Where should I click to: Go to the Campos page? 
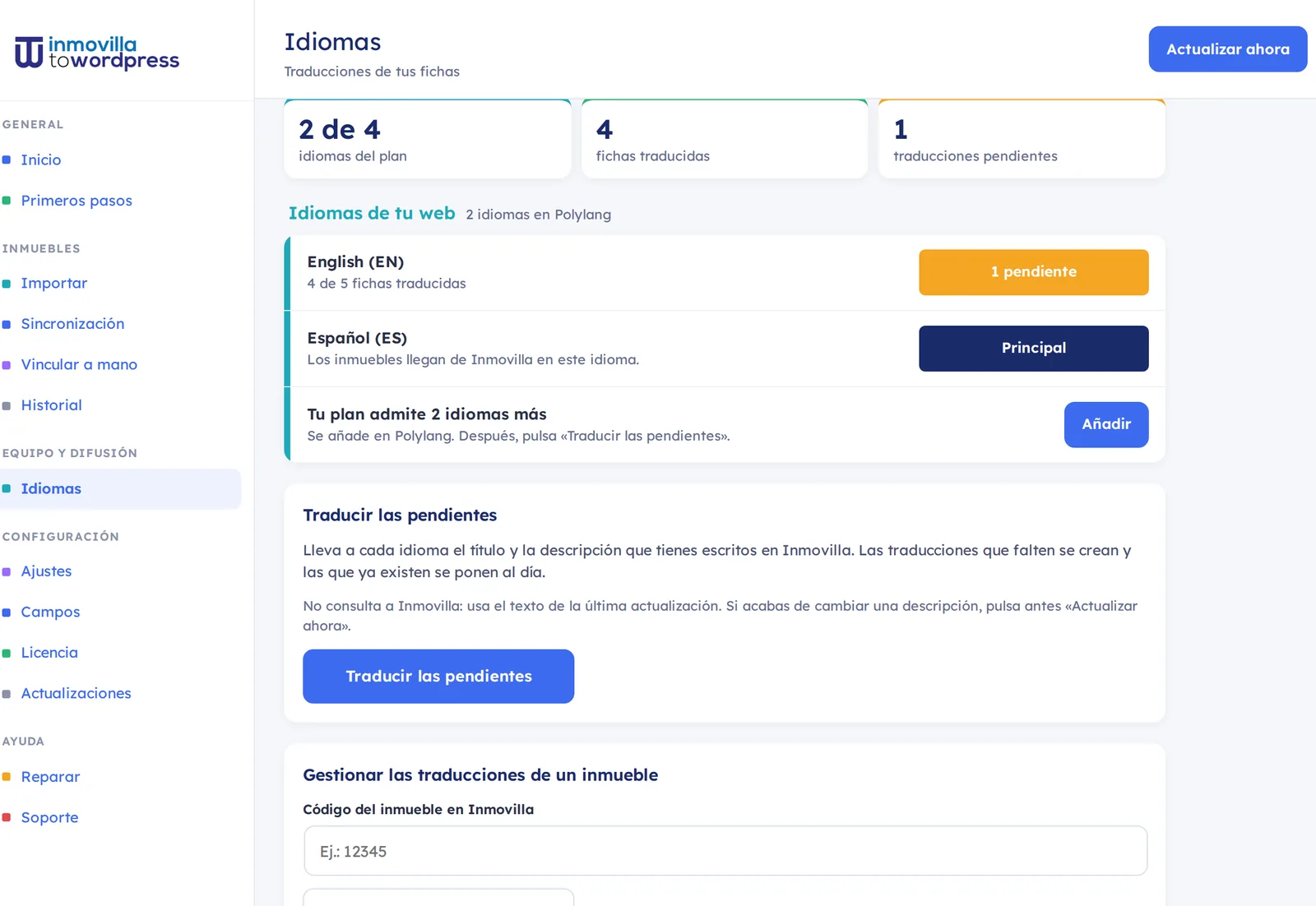point(50,612)
